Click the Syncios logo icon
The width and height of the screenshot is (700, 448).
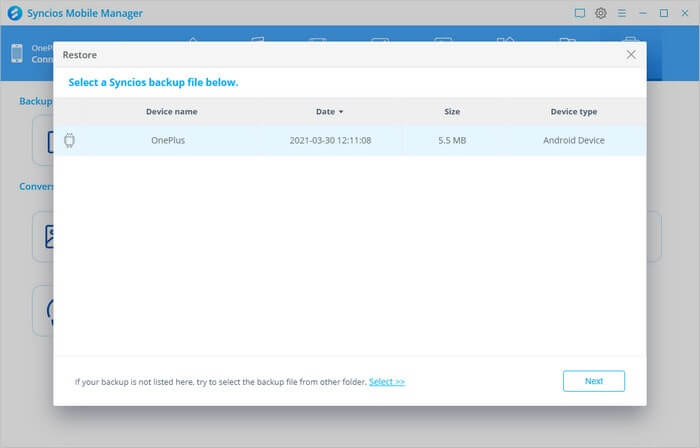point(15,13)
